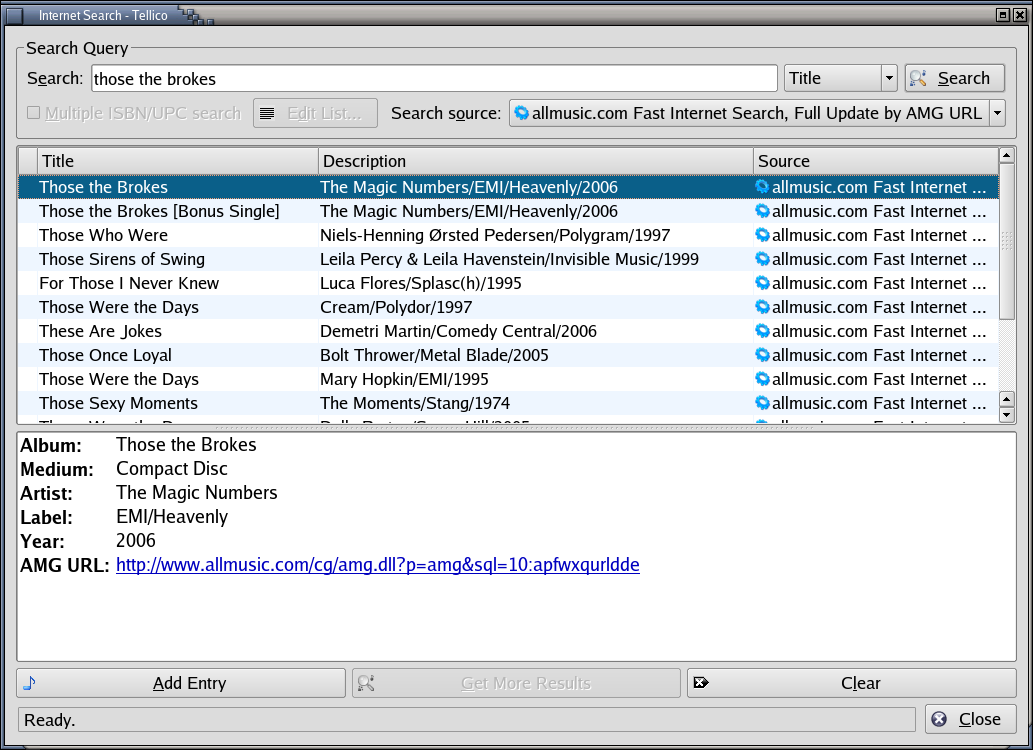Click the allmusic.com icon in Search source combo
This screenshot has width=1033, height=750.
click(x=521, y=113)
